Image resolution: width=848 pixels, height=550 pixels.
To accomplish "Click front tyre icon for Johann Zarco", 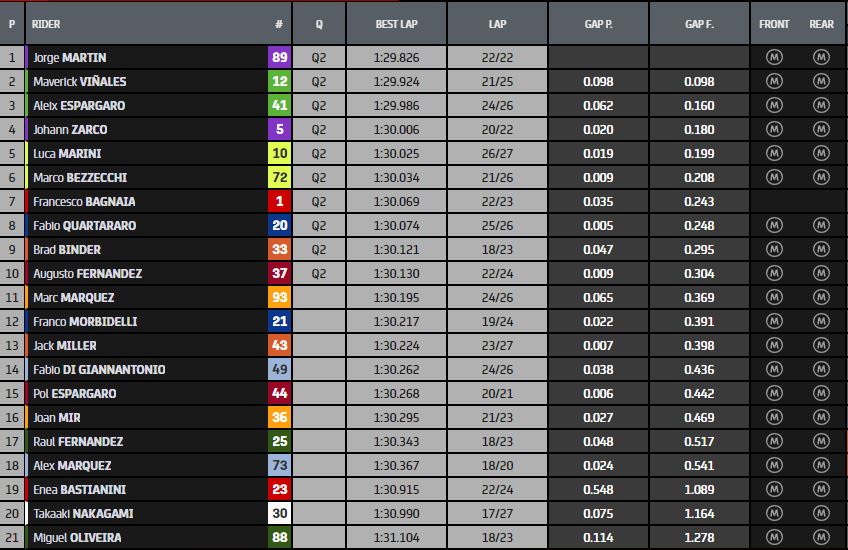I will [x=774, y=129].
